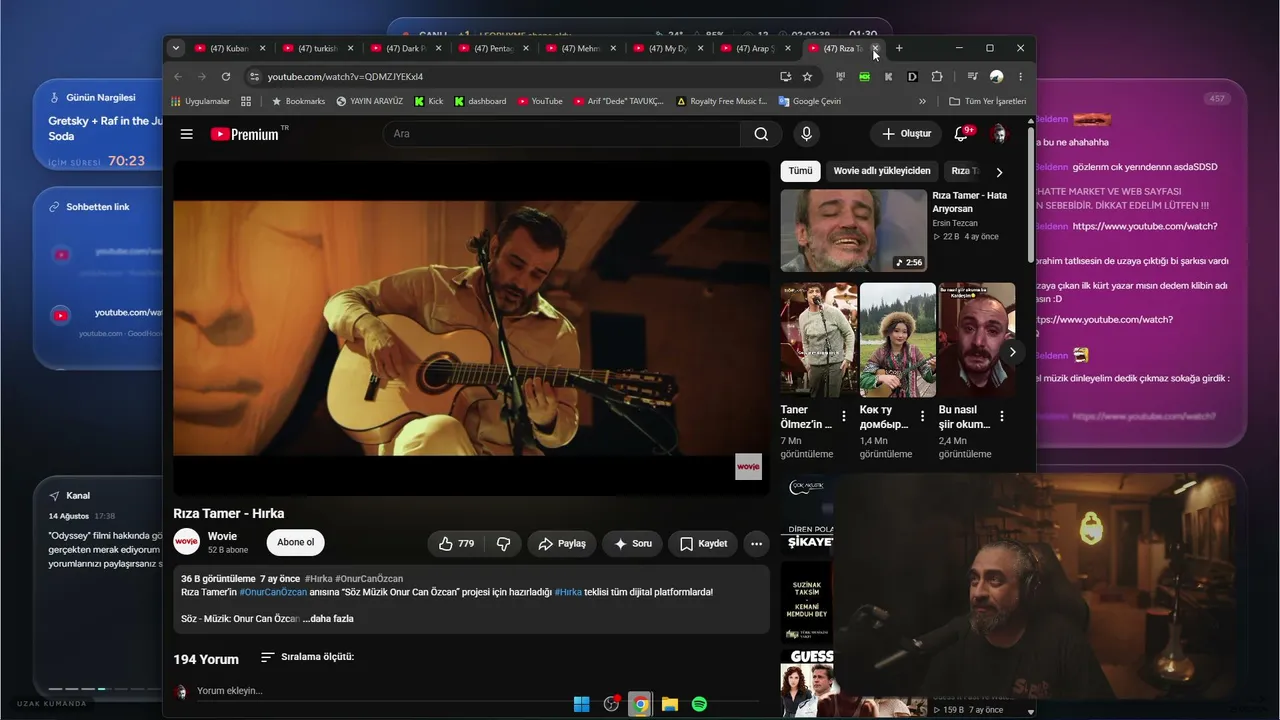
Task: Click the Soru ask button
Action: pos(632,544)
